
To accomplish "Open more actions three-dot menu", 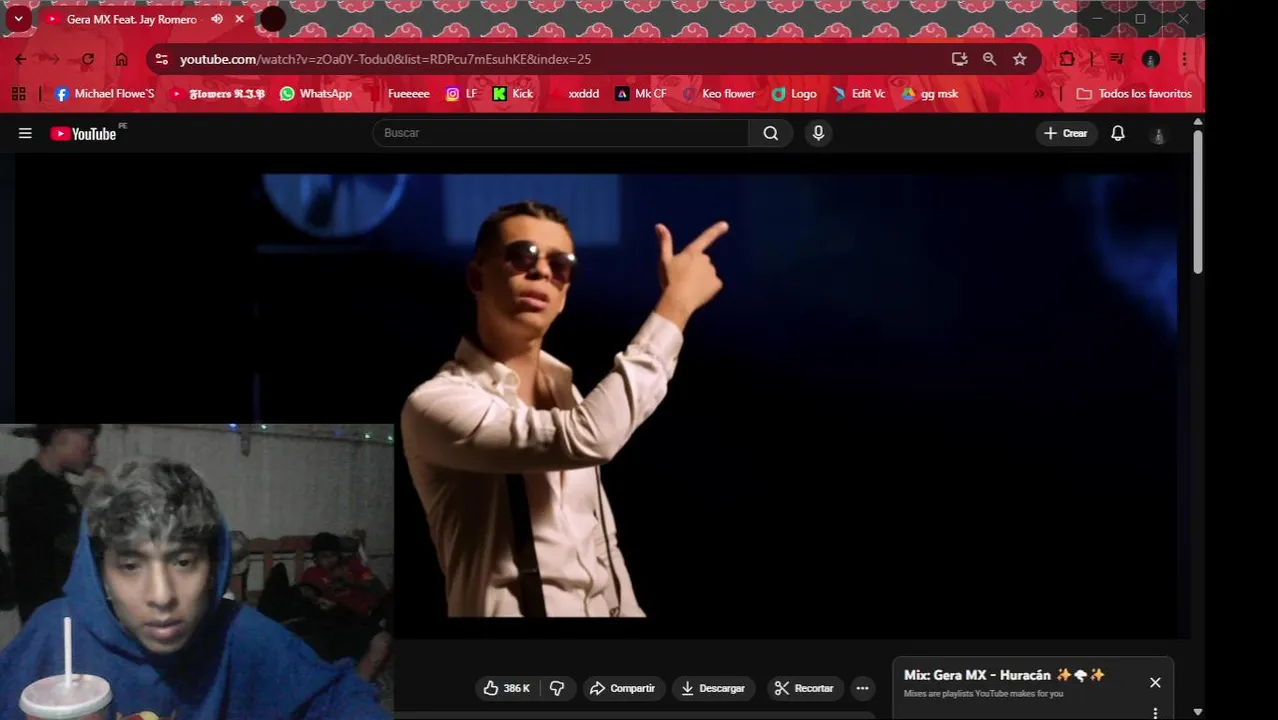I will (x=862, y=688).
